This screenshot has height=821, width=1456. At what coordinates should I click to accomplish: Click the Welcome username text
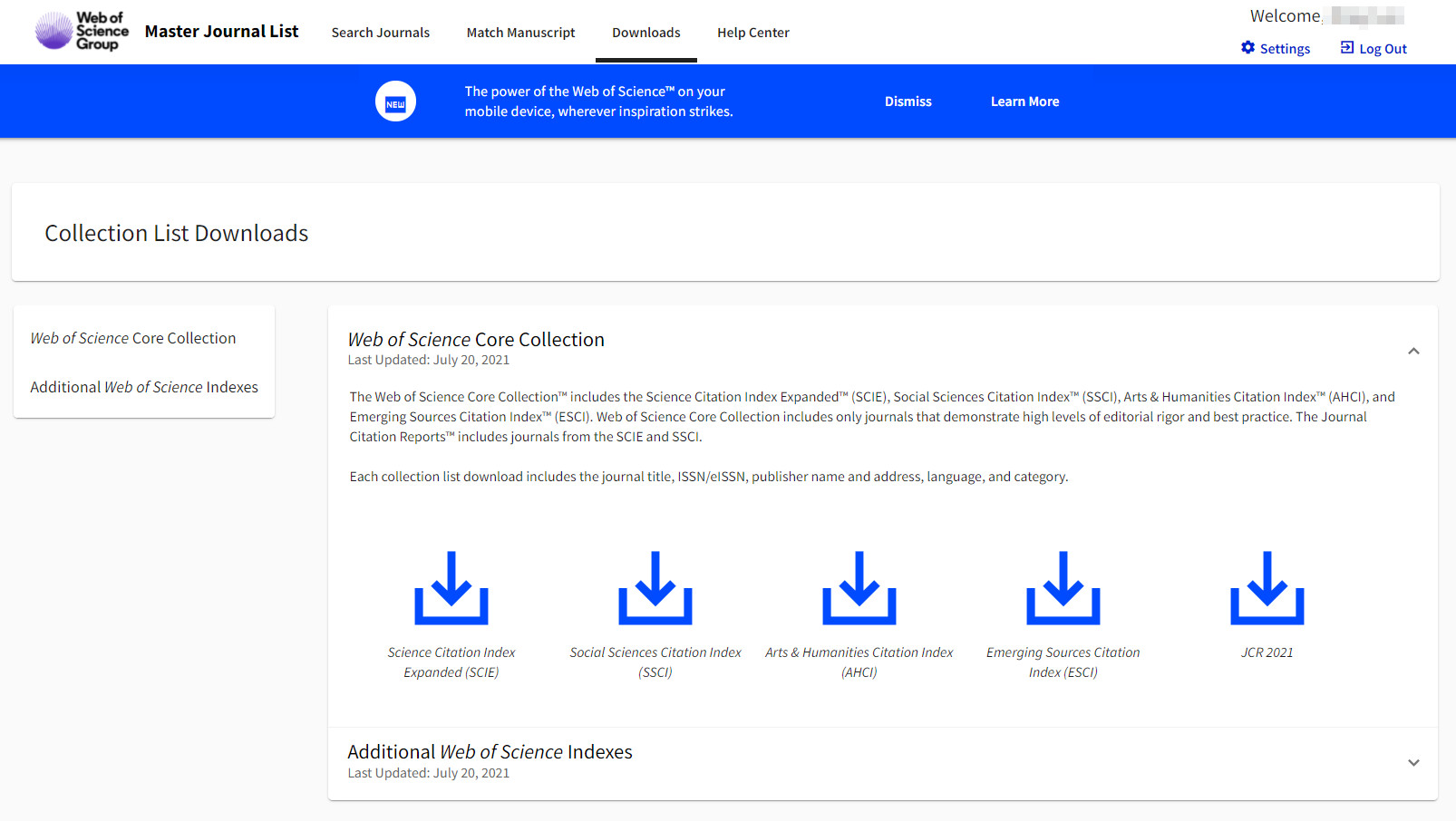tap(1327, 15)
